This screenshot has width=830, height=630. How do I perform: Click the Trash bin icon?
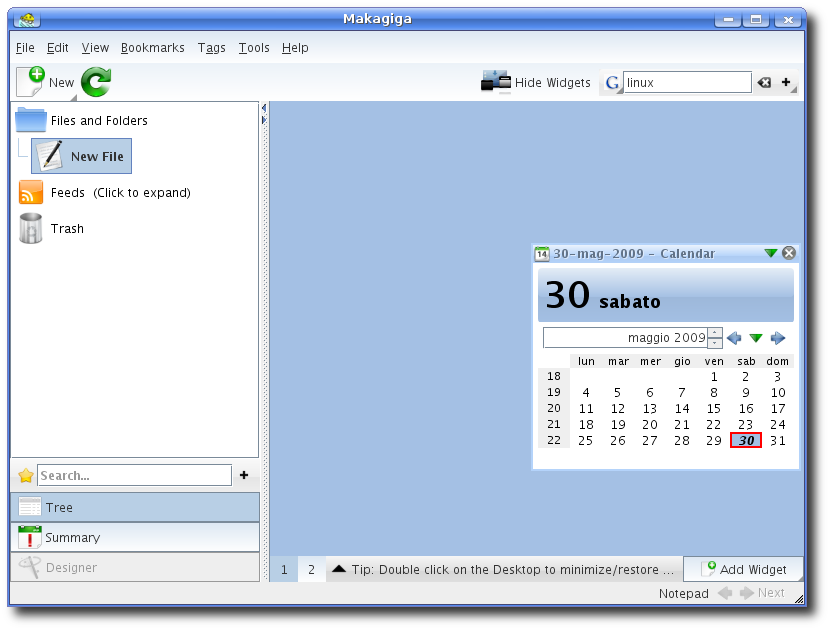(x=31, y=228)
